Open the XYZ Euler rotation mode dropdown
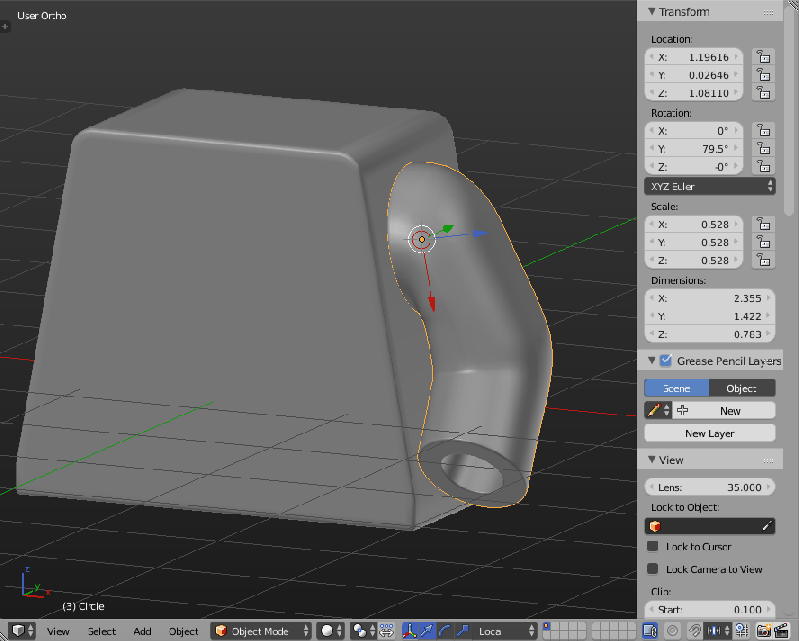Screen dimensions: 799x641 point(710,186)
